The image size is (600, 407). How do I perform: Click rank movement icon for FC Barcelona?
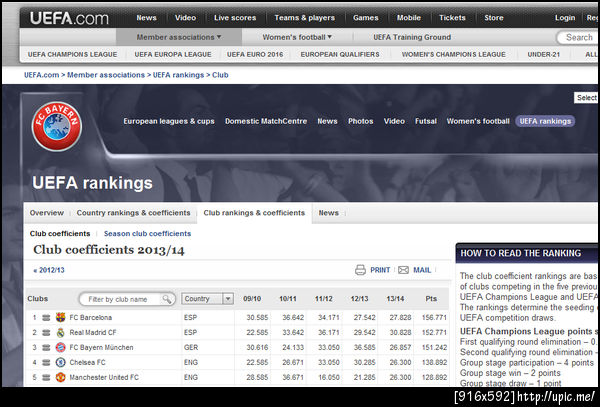click(46, 317)
